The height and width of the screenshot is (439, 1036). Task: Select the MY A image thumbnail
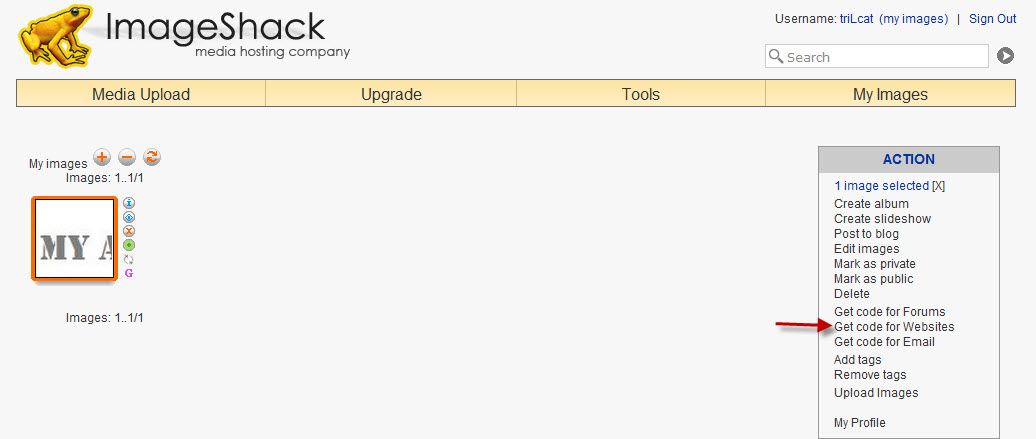(74, 239)
